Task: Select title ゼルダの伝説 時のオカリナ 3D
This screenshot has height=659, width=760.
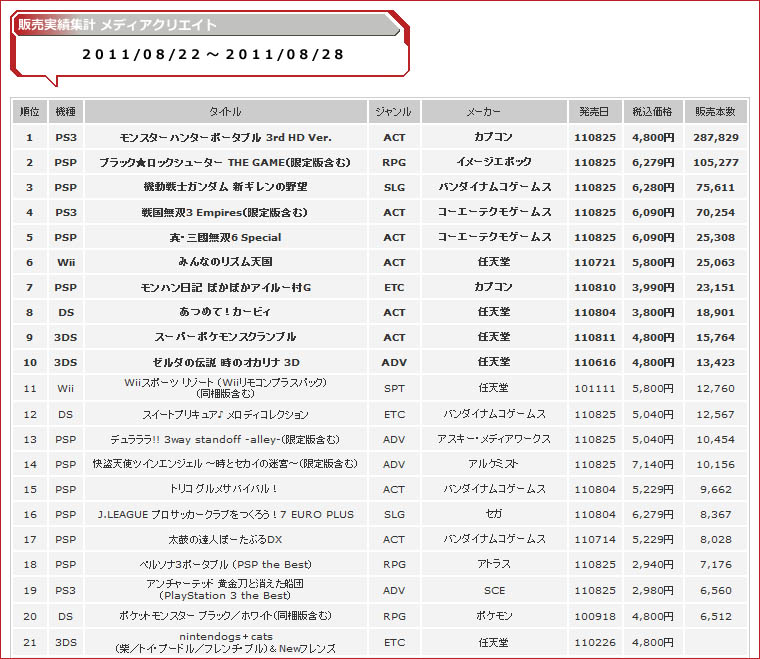Action: pos(226,362)
